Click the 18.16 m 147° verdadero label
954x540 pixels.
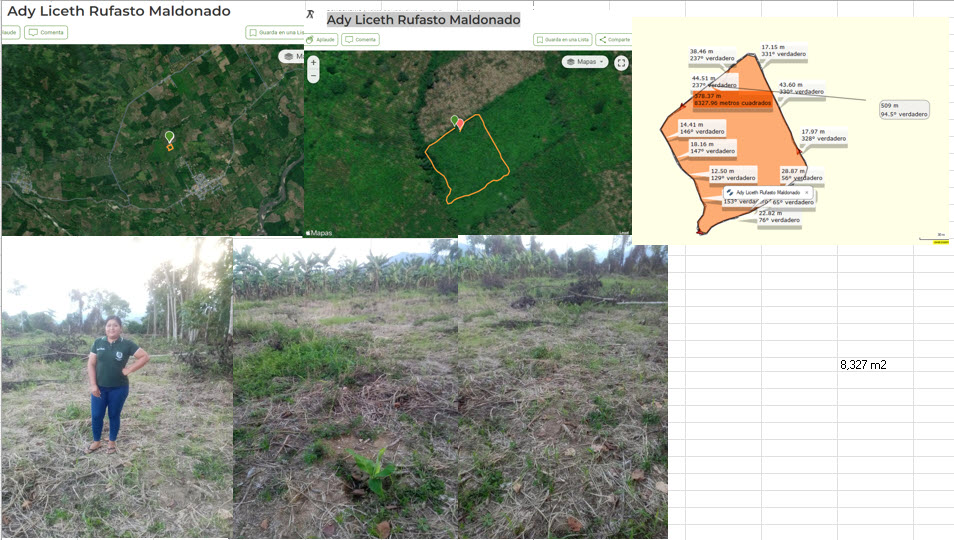coord(712,147)
